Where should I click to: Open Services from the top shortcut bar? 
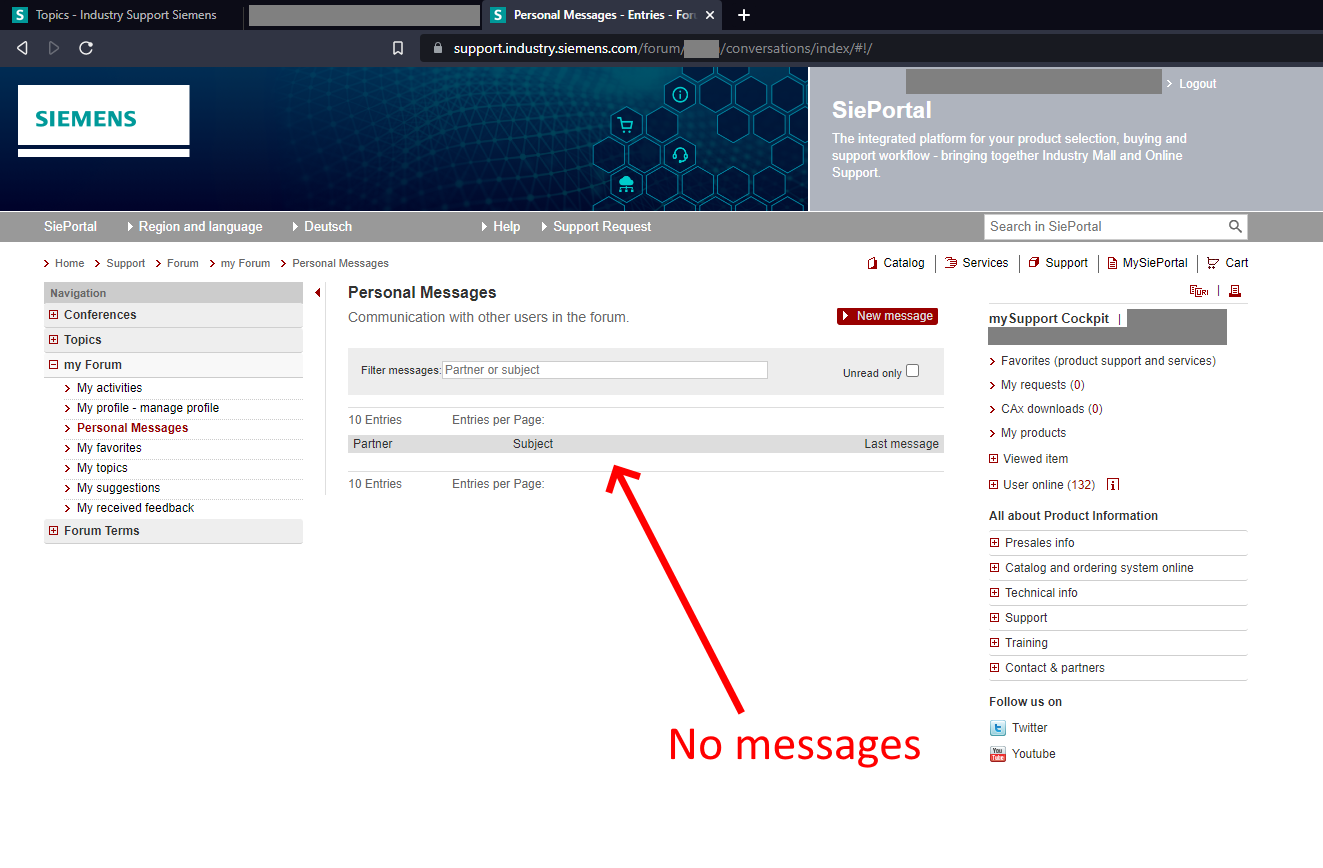click(x=976, y=263)
